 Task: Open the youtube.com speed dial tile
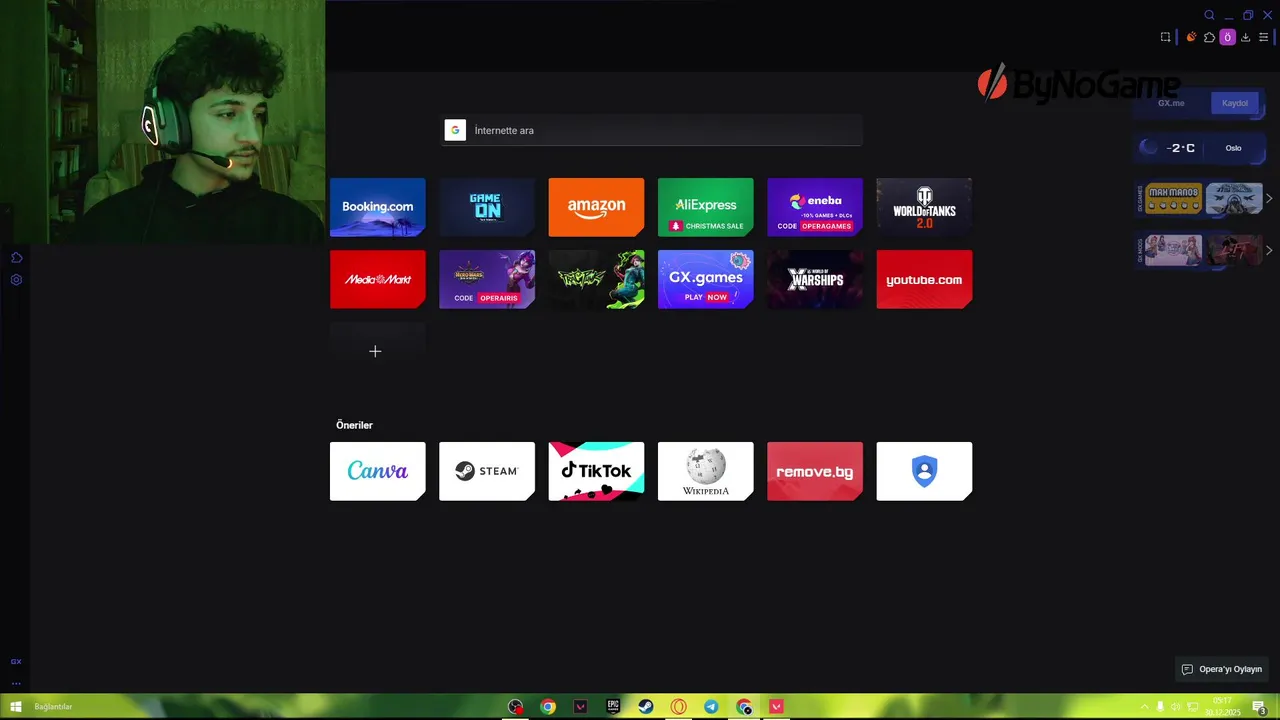coord(924,279)
